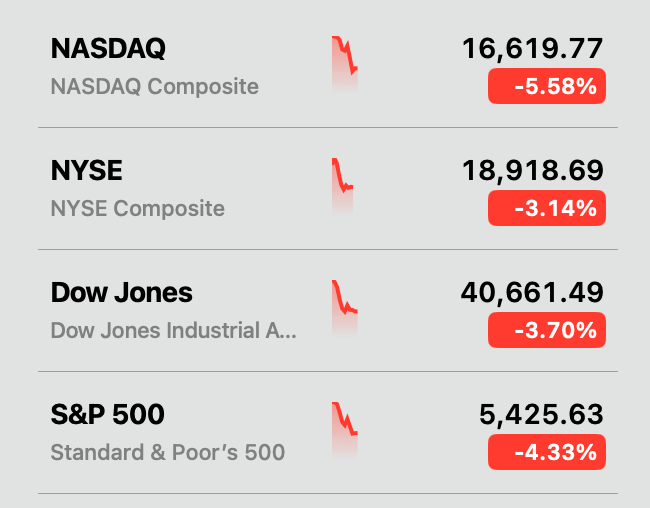Select the NYSE ticker symbol
Screen dimensions: 650x508
[86, 170]
